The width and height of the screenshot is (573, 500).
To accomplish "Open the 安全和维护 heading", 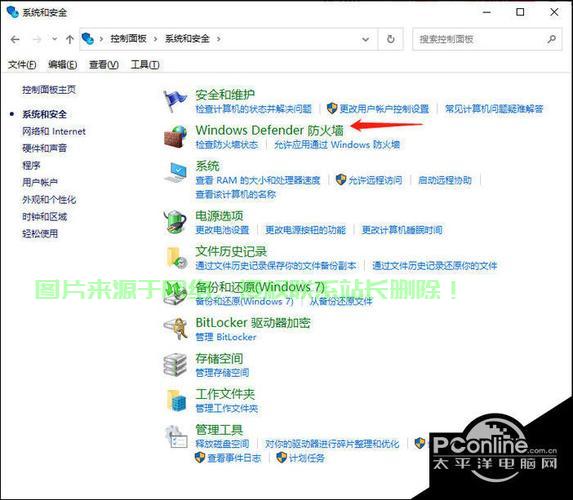I will (225, 95).
